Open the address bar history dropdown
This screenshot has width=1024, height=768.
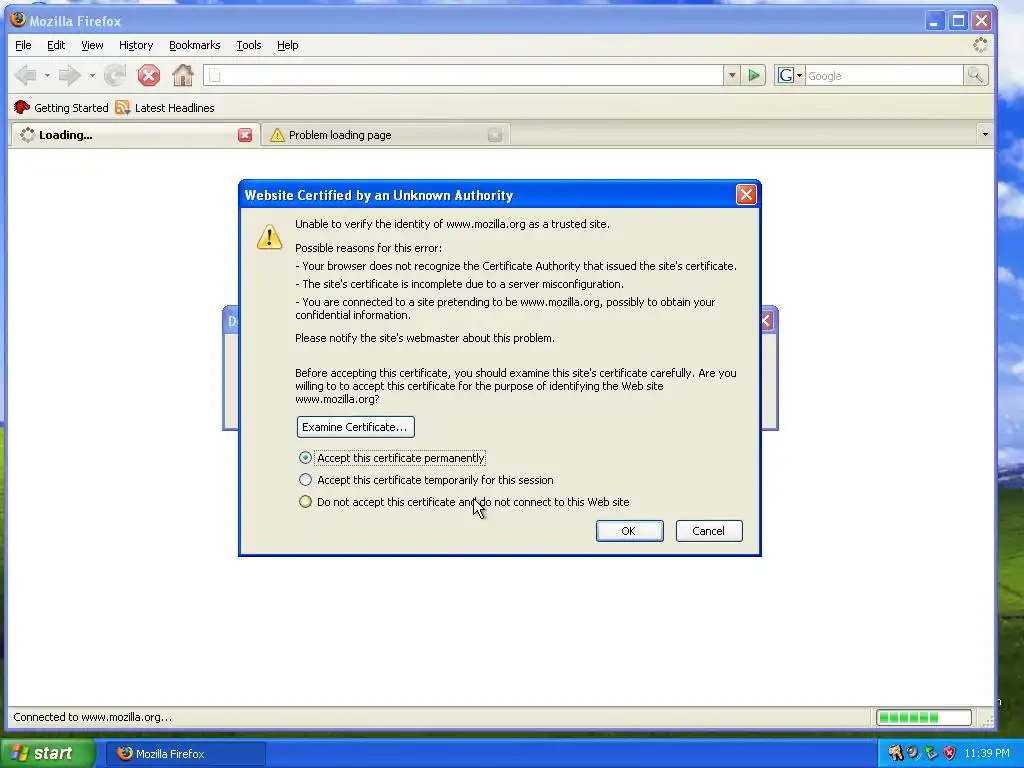732,76
